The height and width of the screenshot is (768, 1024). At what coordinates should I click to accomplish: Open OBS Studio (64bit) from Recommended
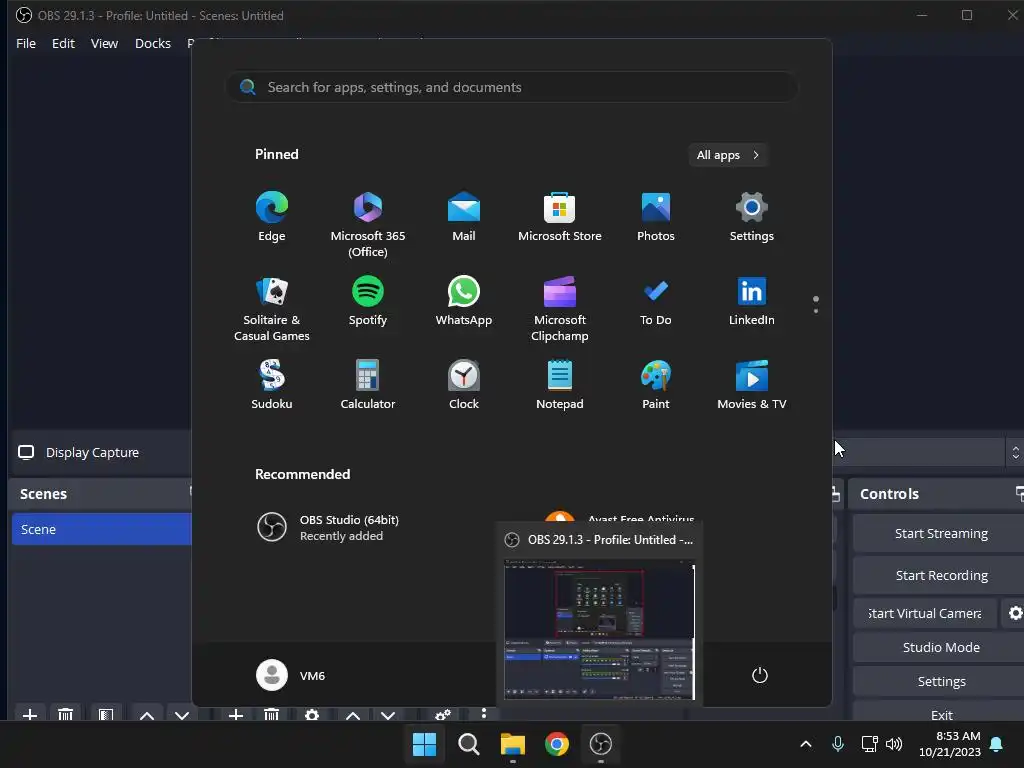pyautogui.click(x=328, y=528)
